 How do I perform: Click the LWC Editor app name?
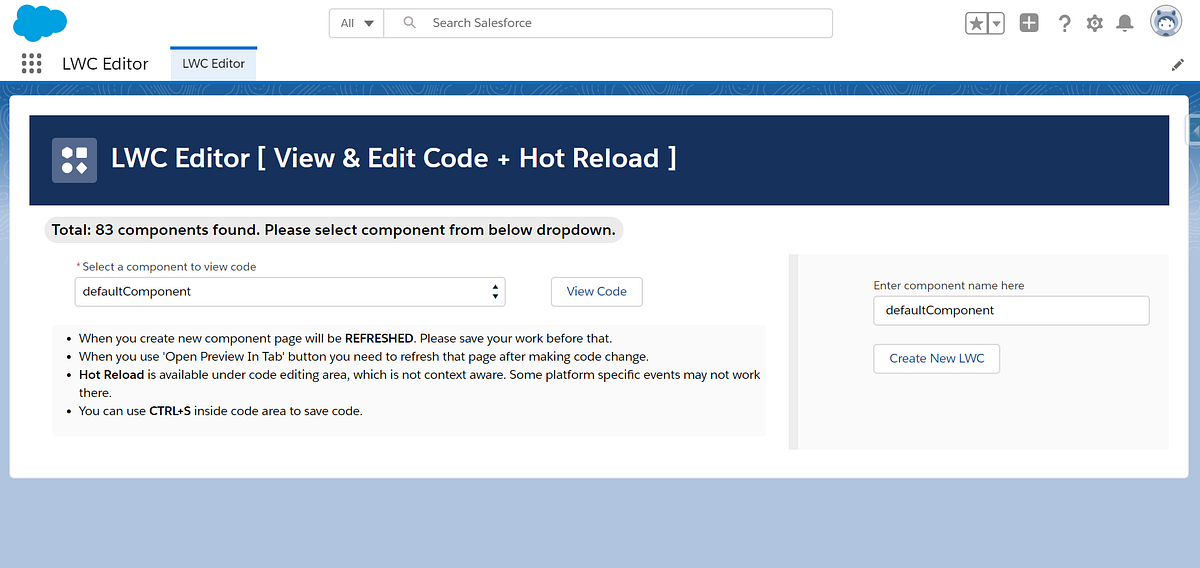point(105,64)
